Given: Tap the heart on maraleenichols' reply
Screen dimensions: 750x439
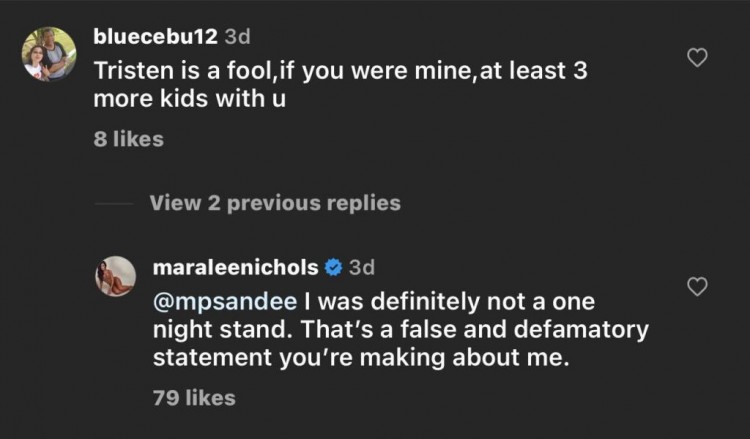Looking at the screenshot, I should tap(699, 288).
